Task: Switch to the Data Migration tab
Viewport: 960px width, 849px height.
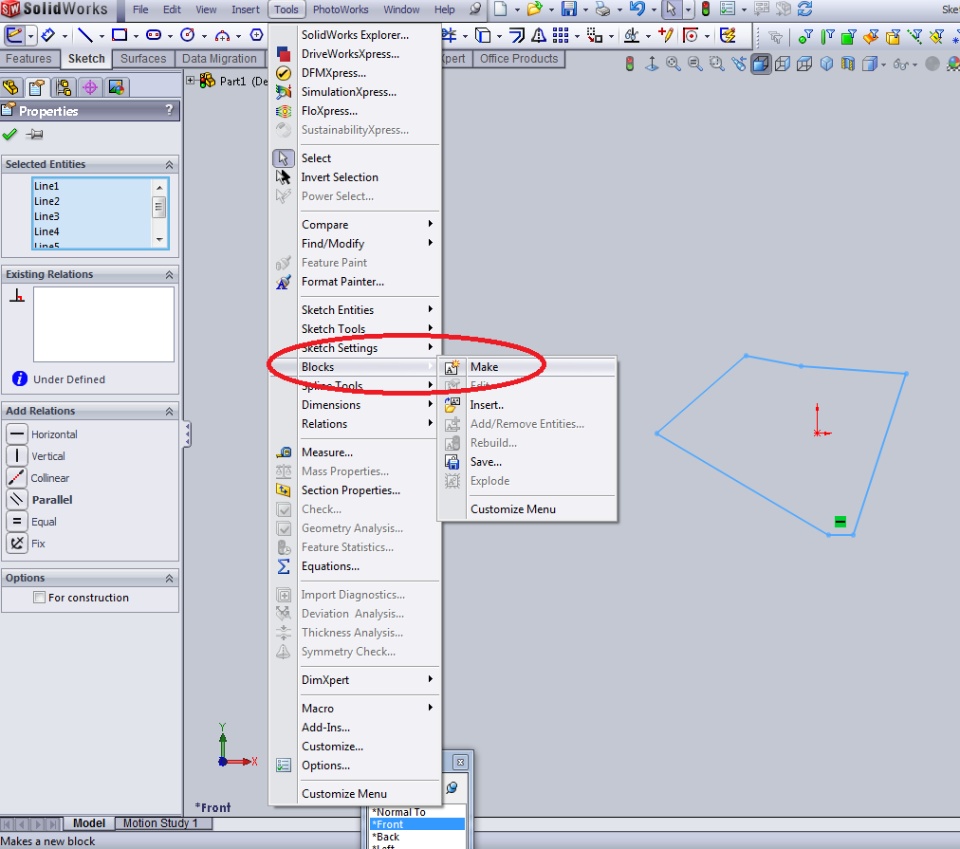Action: pyautogui.click(x=219, y=59)
